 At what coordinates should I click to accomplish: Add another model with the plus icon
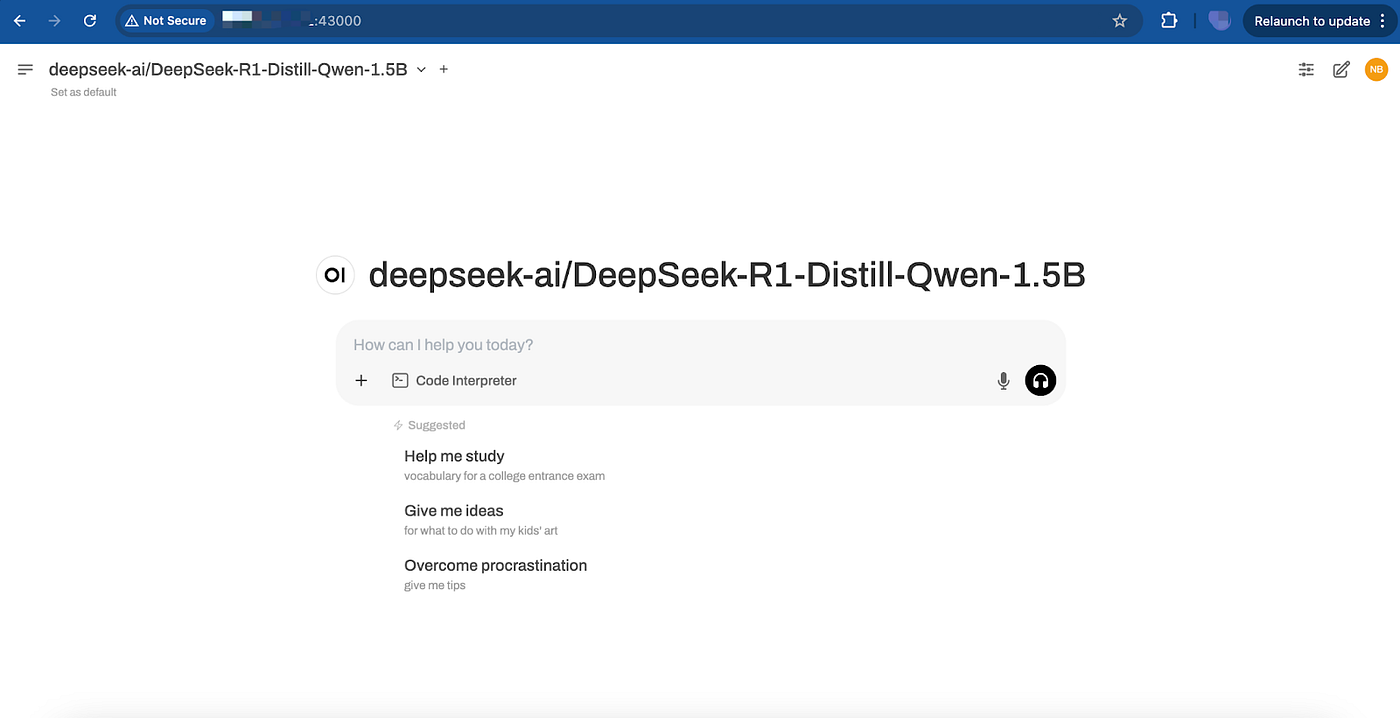click(x=444, y=69)
